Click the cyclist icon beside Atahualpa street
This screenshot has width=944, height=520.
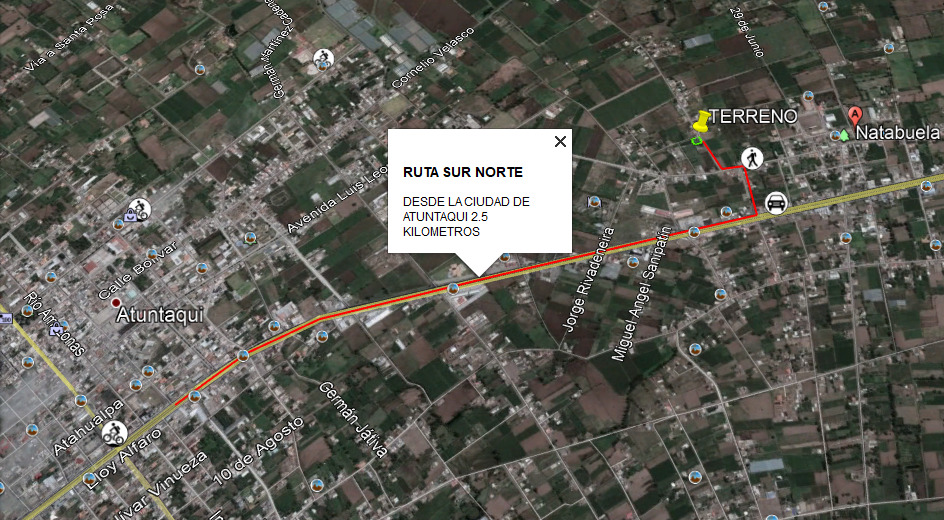click(x=114, y=433)
